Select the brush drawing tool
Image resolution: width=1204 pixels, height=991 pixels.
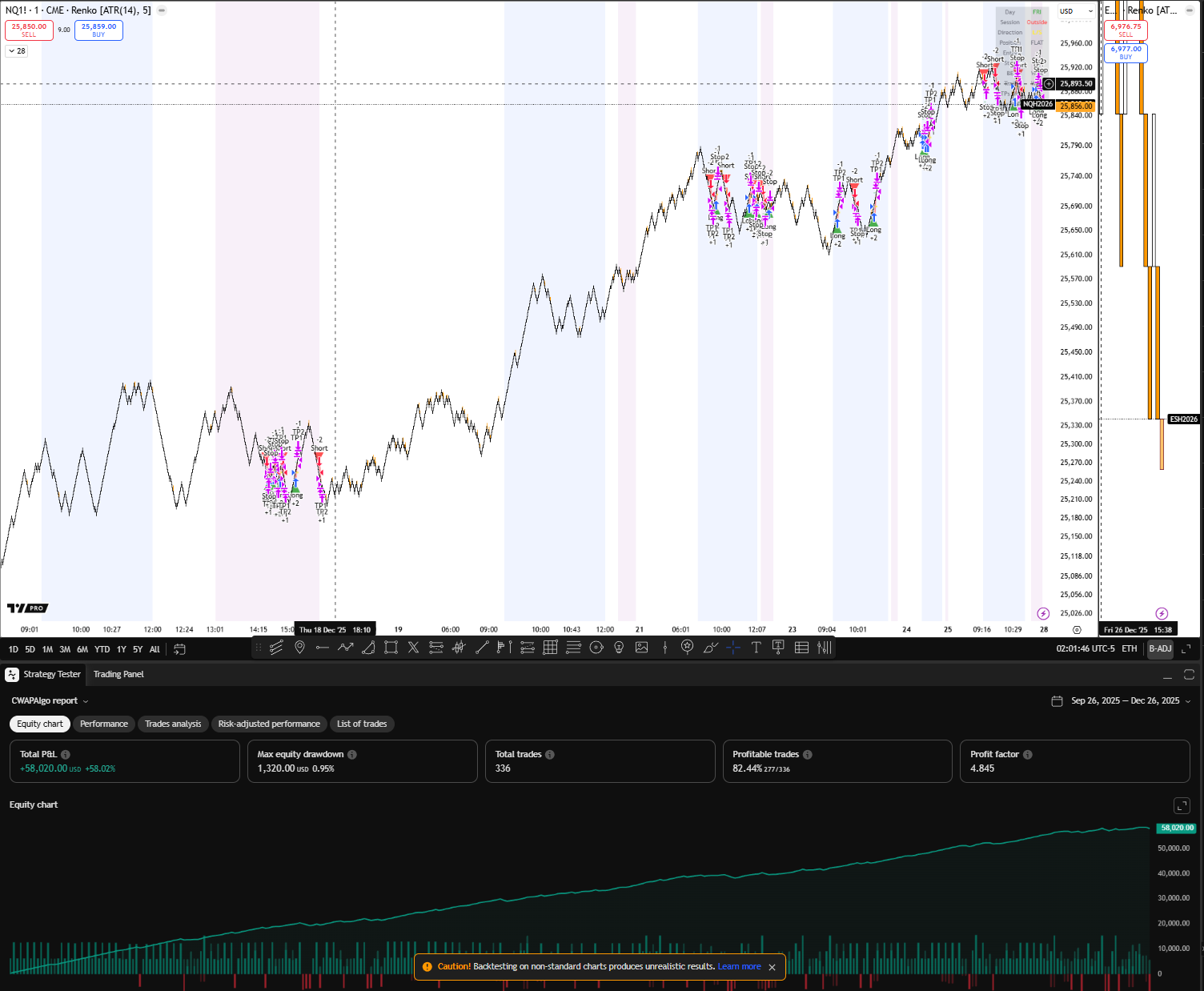[x=709, y=648]
